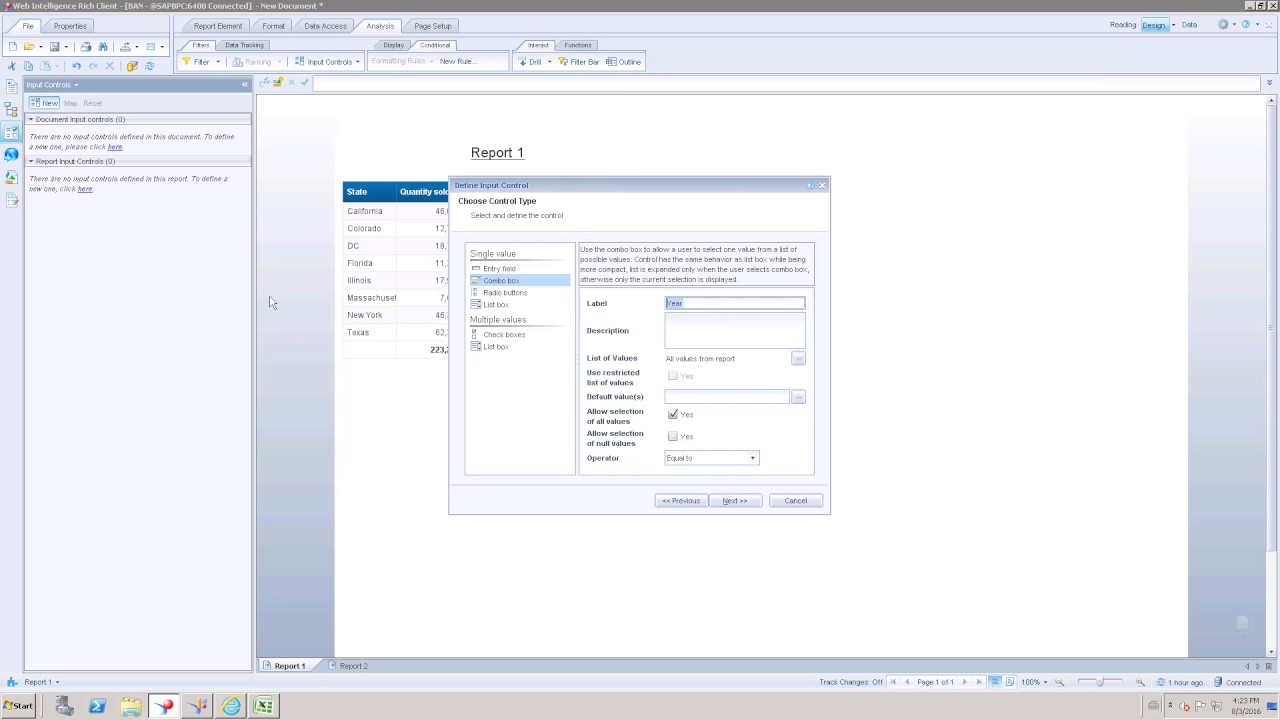Open Internet Explorer from the taskbar
Viewport: 1280px width, 720px height.
click(x=231, y=706)
